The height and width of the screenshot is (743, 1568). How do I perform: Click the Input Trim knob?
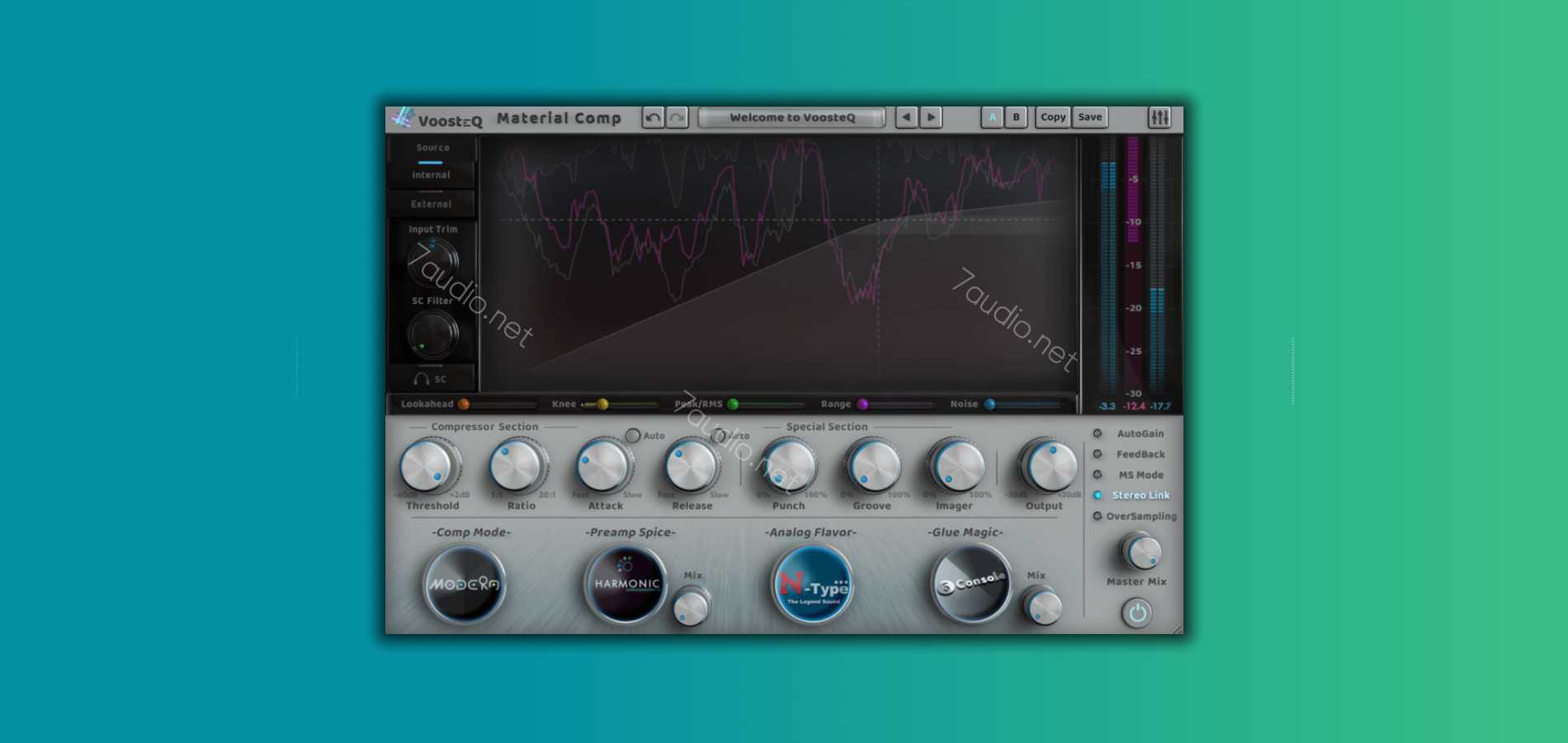432,261
